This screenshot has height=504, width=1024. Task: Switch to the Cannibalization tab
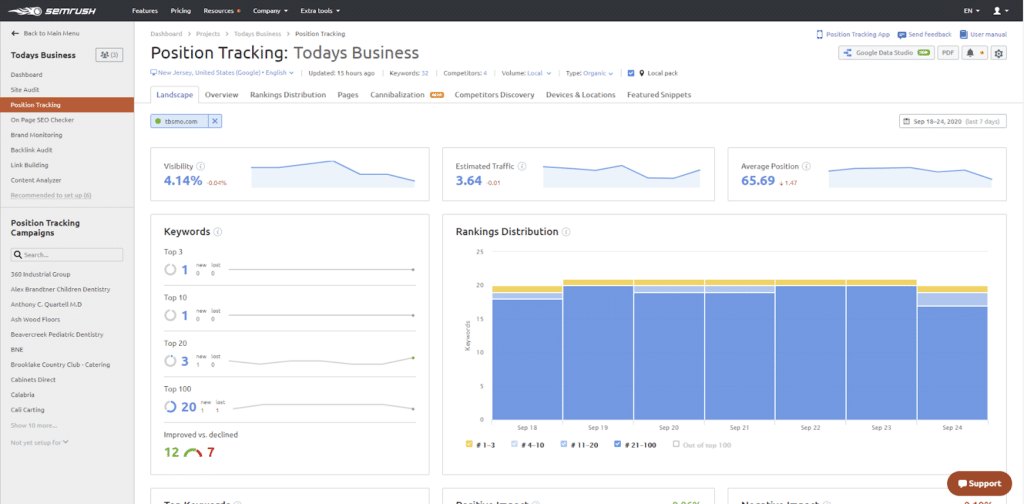tap(397, 95)
